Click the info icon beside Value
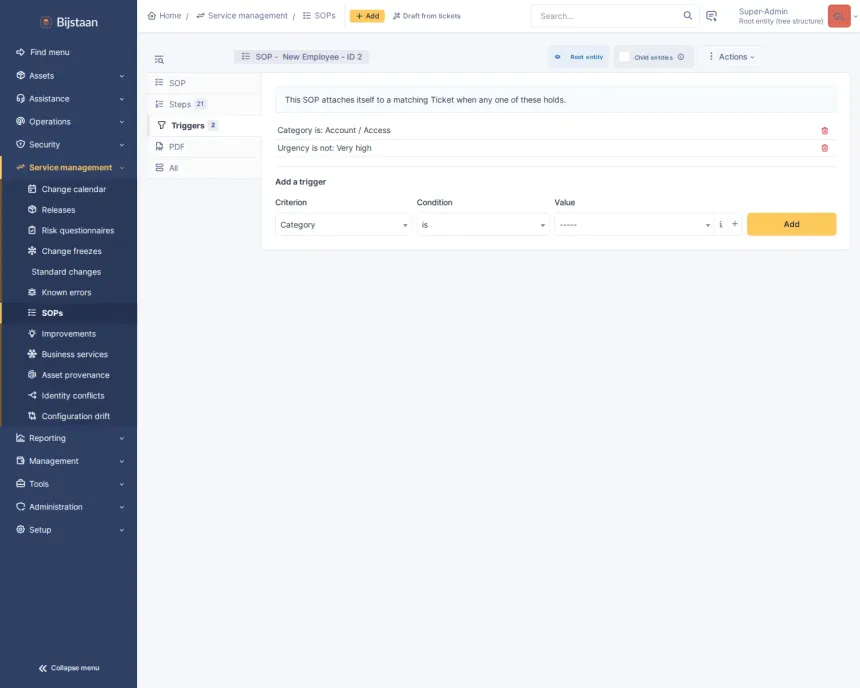 point(721,224)
